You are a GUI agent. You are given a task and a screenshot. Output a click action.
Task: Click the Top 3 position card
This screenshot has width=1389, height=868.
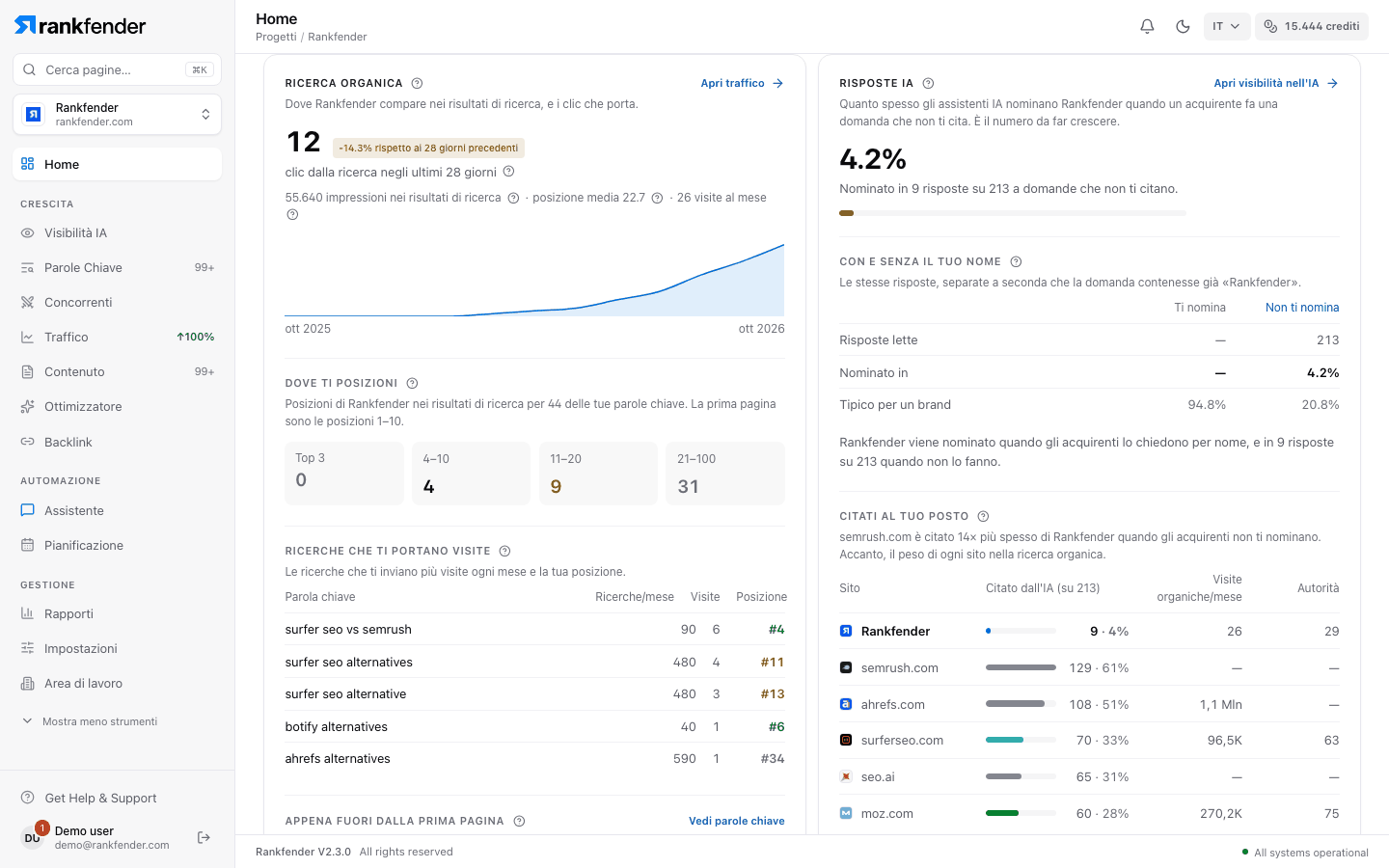tap(344, 474)
